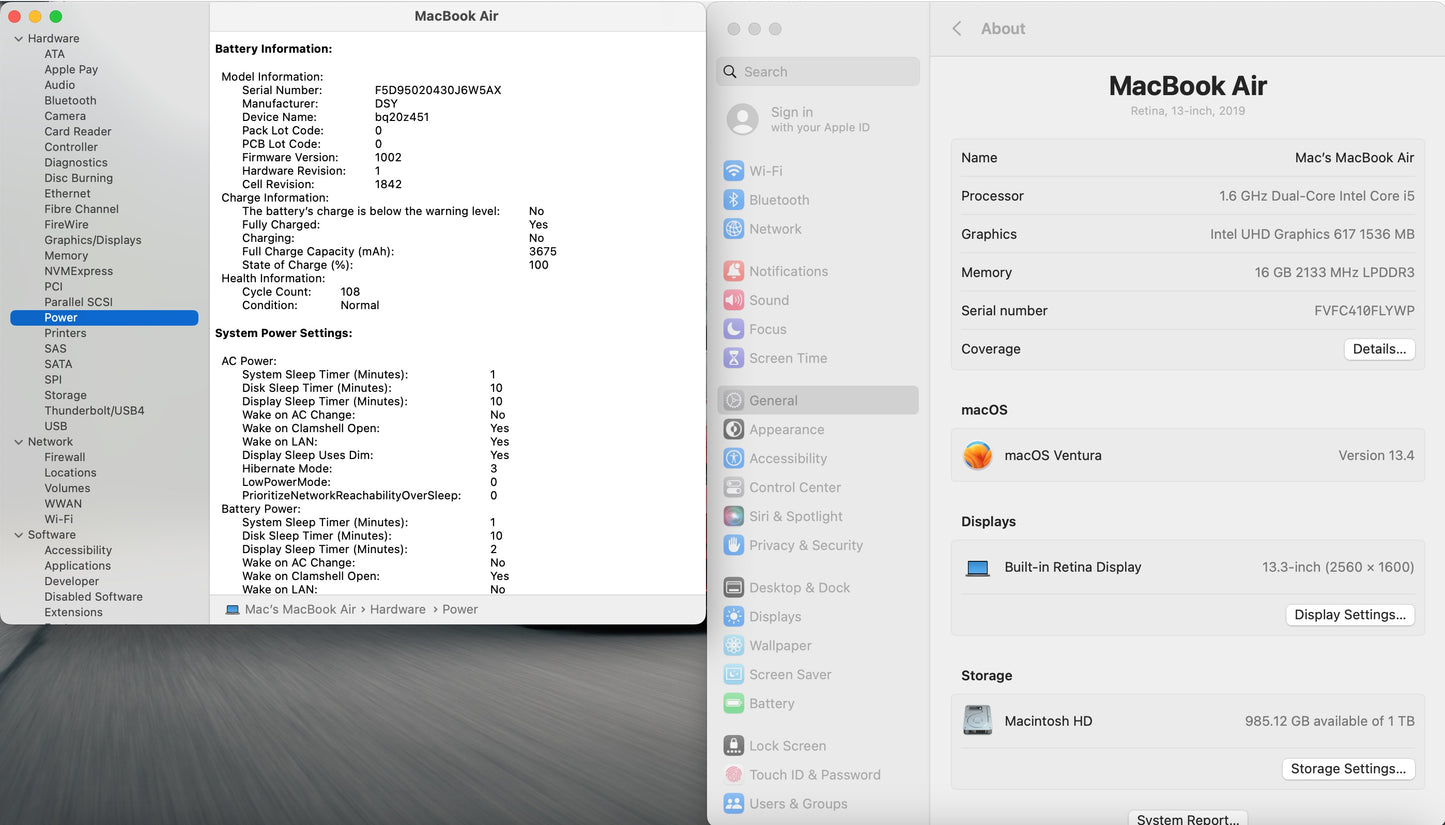Viewport: 1445px width, 825px height.
Task: Click the Search field in System Settings
Action: [x=817, y=71]
